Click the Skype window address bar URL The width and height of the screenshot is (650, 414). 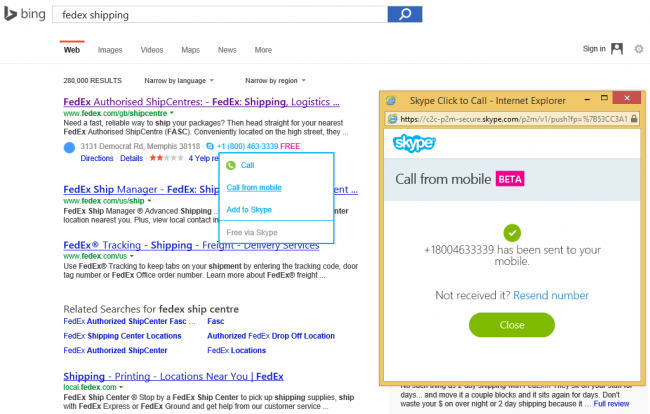point(514,119)
